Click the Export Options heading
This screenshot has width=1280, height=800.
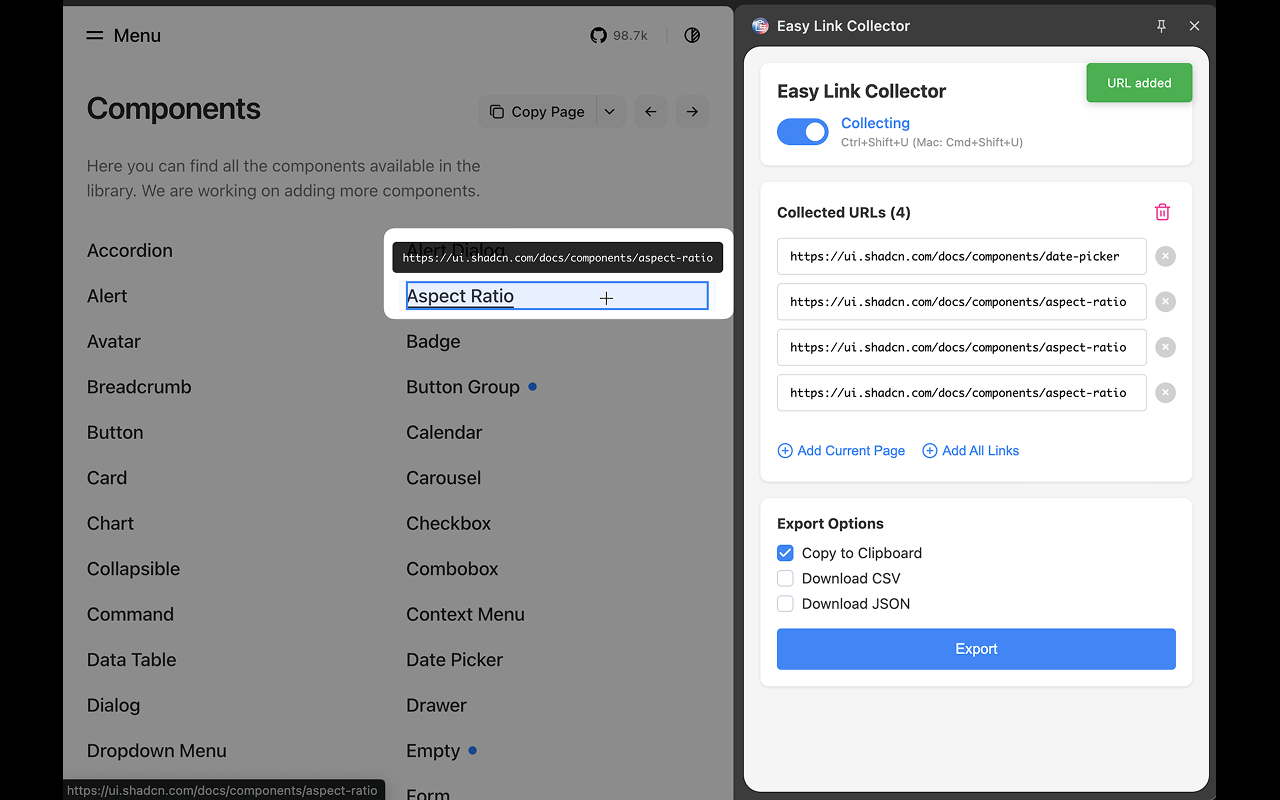pos(830,524)
